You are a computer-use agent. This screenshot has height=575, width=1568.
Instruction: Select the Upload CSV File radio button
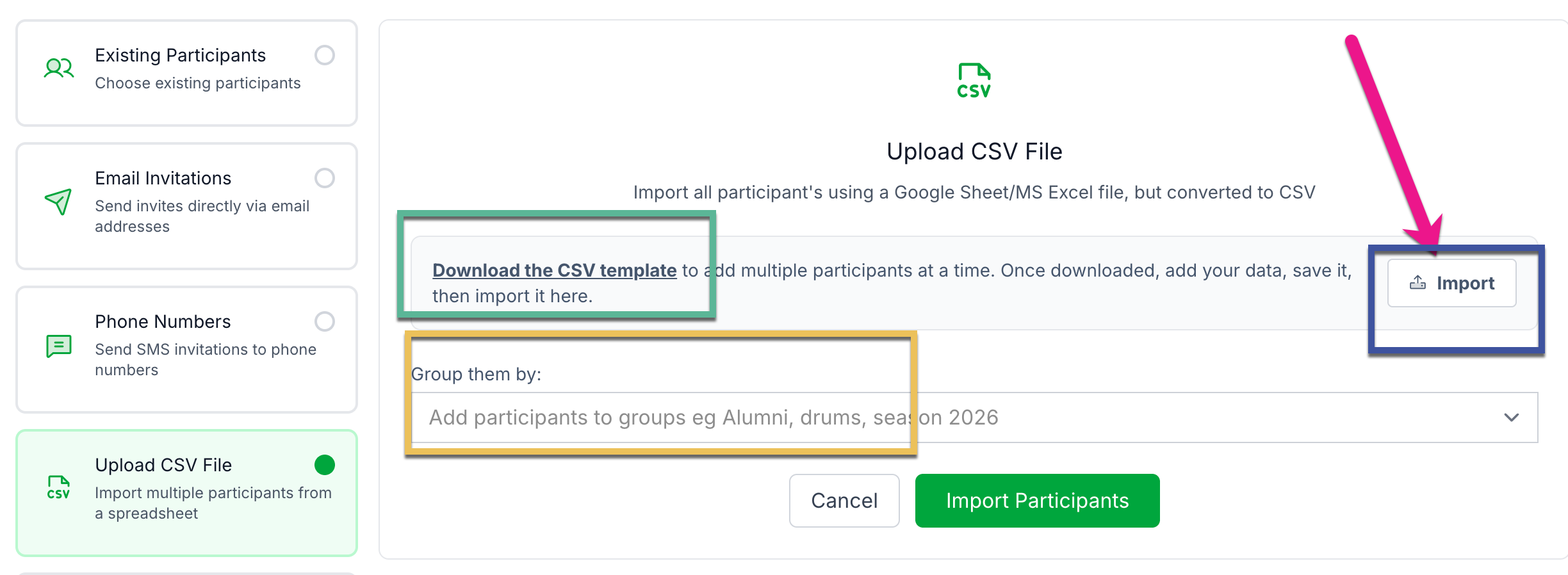click(x=325, y=465)
